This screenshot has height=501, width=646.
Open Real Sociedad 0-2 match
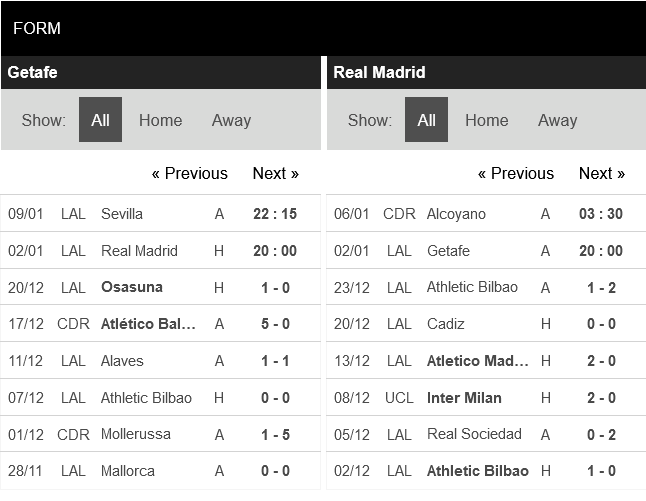(x=600, y=434)
